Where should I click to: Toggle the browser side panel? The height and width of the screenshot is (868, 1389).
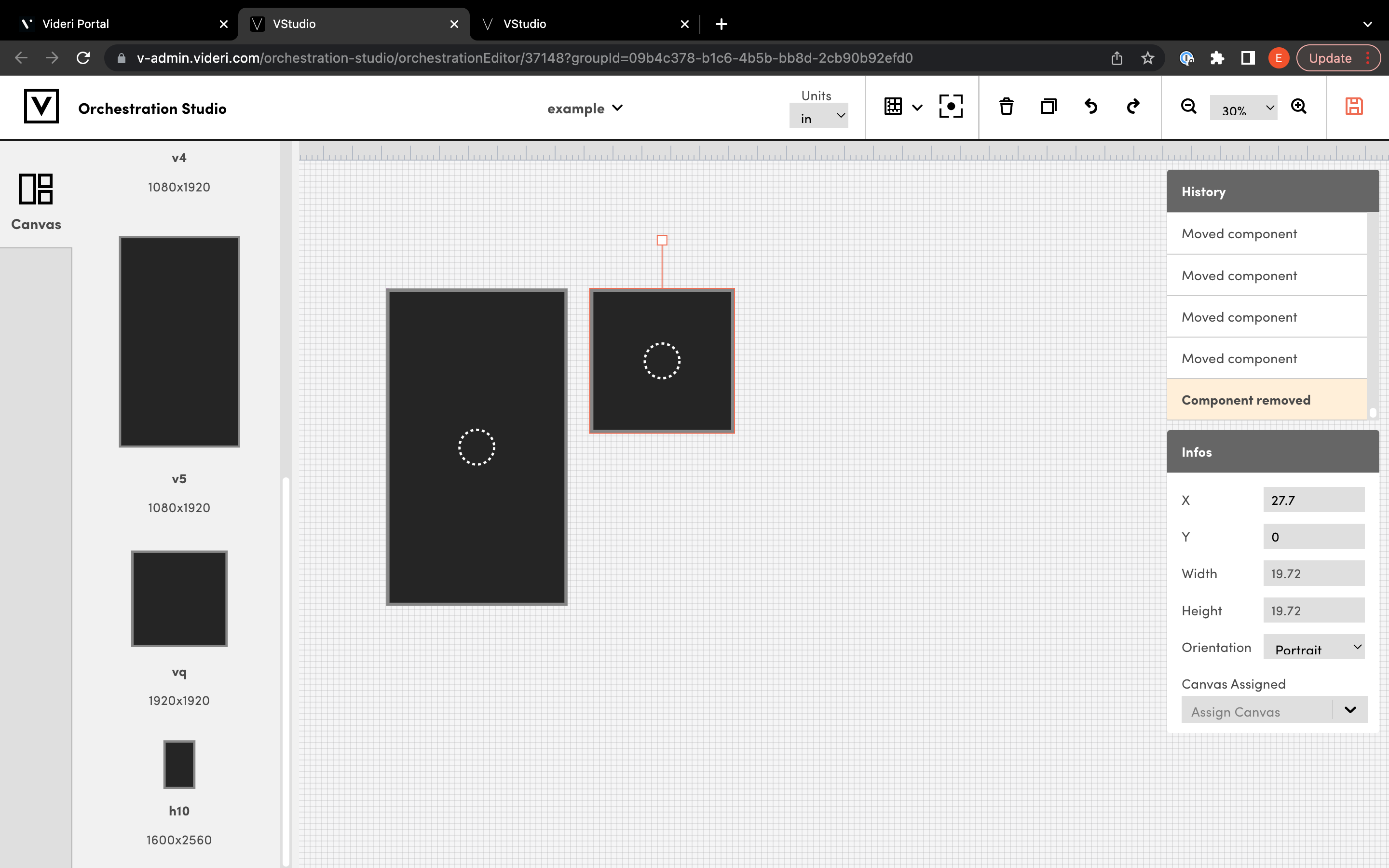(1248, 58)
